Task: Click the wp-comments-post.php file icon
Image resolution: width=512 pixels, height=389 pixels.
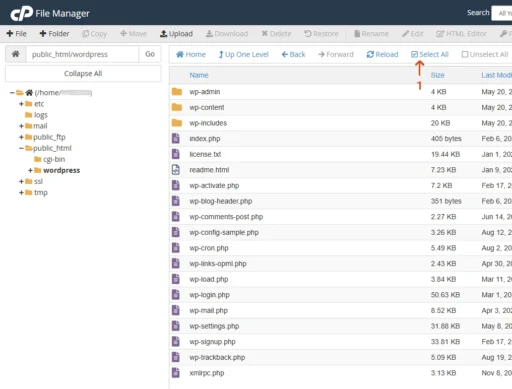Action: (x=176, y=217)
